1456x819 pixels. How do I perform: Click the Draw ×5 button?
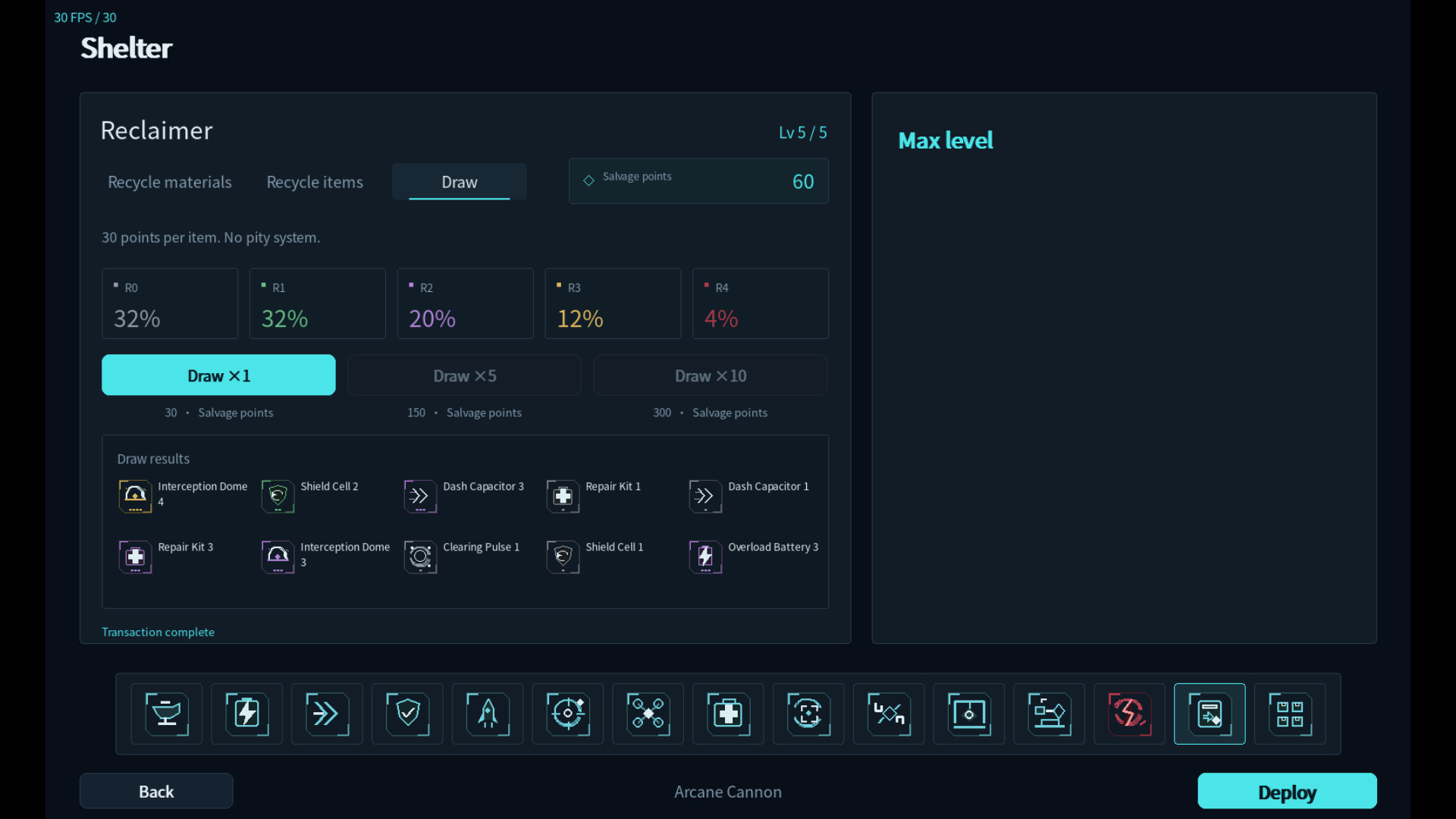pyautogui.click(x=465, y=375)
